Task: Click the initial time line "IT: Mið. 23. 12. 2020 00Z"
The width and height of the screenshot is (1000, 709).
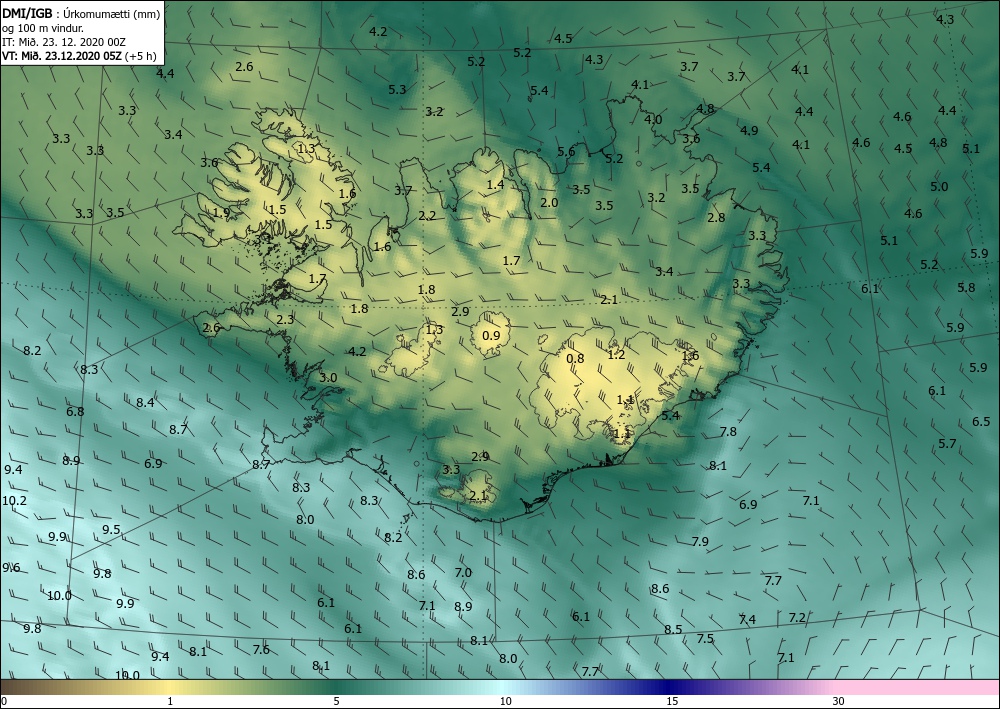Action: coord(64,41)
